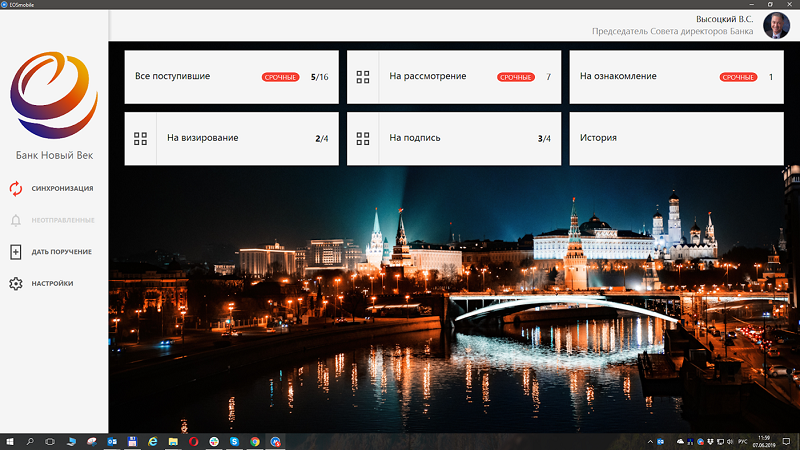Select the Дать поручение menu label
The height and width of the screenshot is (450, 800).
62,252
